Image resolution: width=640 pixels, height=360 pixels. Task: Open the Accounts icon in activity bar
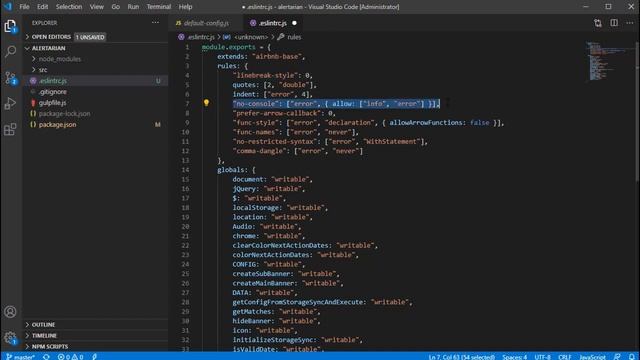click(10, 312)
